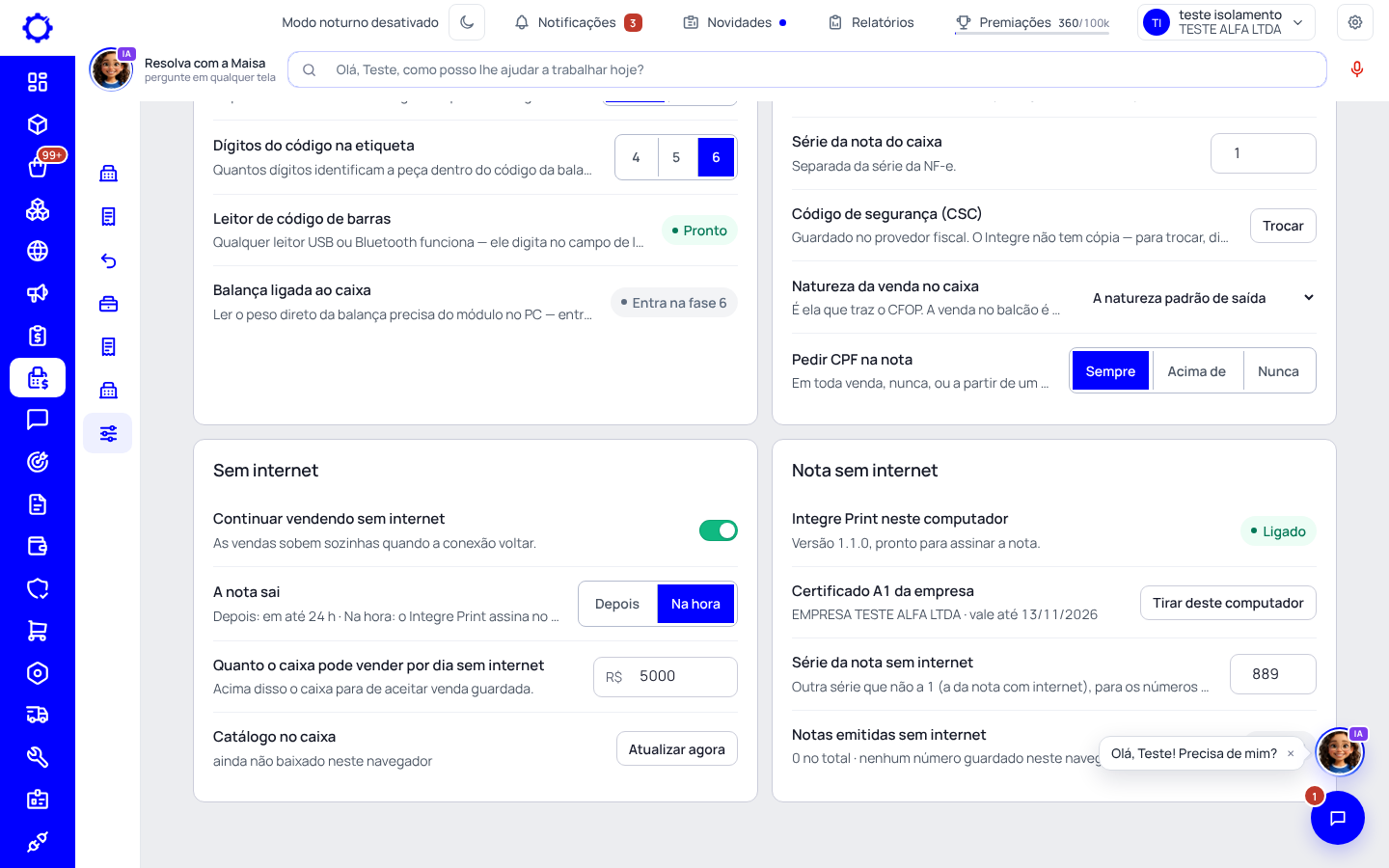
Task: Click the daily offline sales limit R$ field
Action: point(666,676)
